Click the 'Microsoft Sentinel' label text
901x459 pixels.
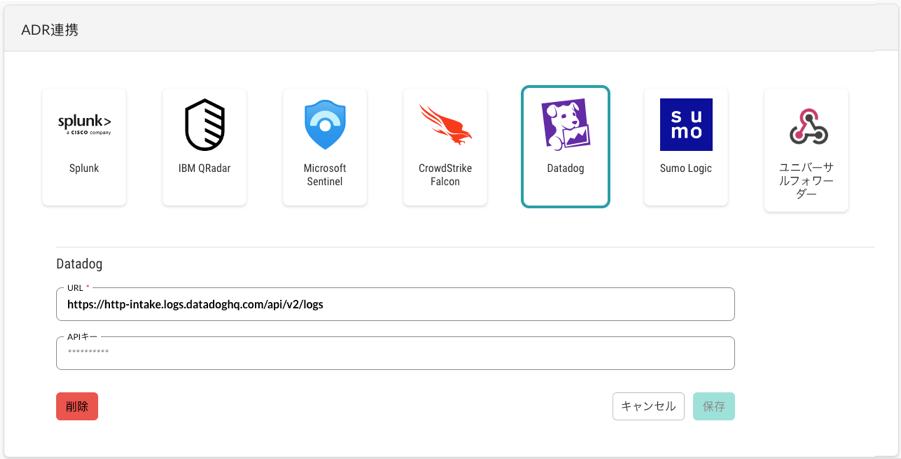(325, 175)
